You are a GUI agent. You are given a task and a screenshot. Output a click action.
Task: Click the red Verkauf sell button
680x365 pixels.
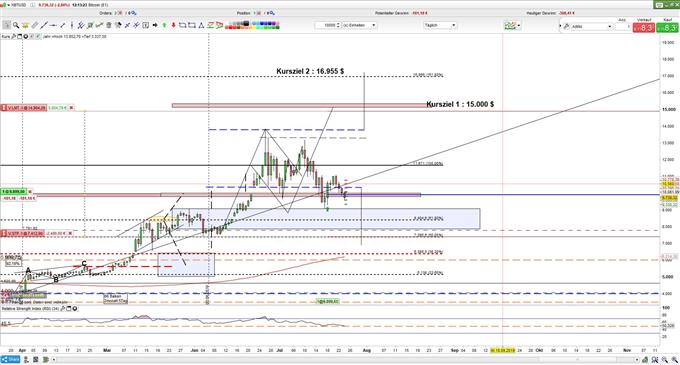pyautogui.click(x=644, y=27)
